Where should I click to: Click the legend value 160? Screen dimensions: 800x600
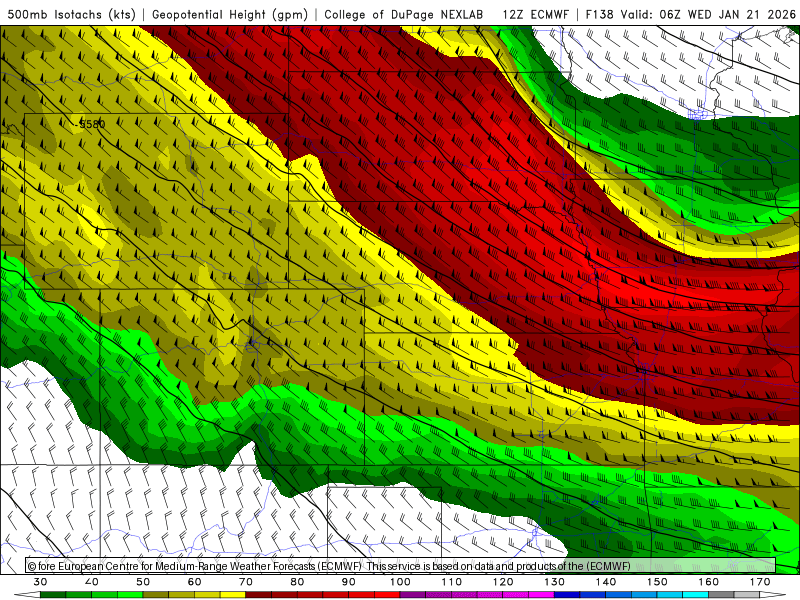[709, 582]
